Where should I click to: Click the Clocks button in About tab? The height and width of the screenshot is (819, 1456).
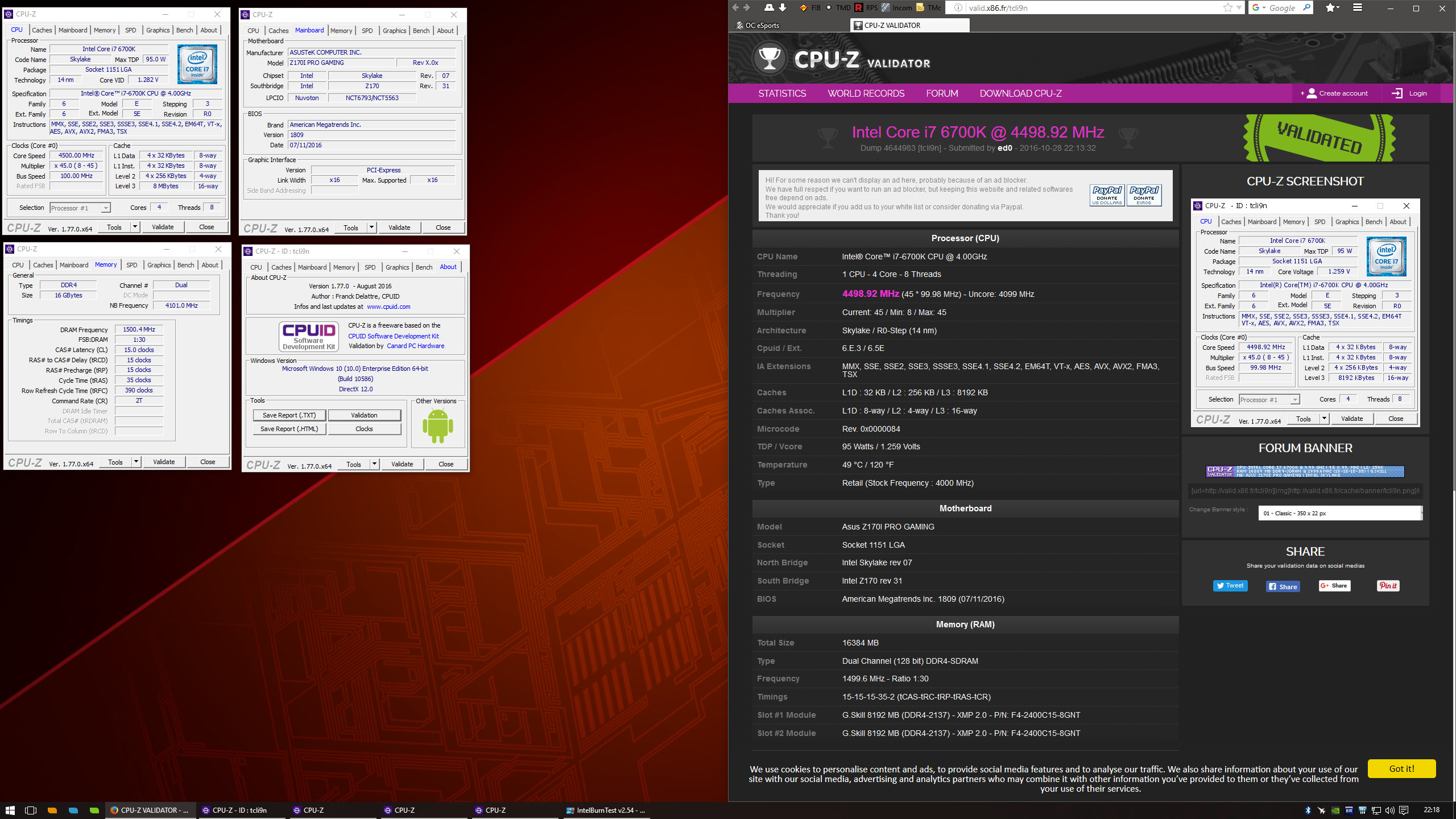pos(364,429)
